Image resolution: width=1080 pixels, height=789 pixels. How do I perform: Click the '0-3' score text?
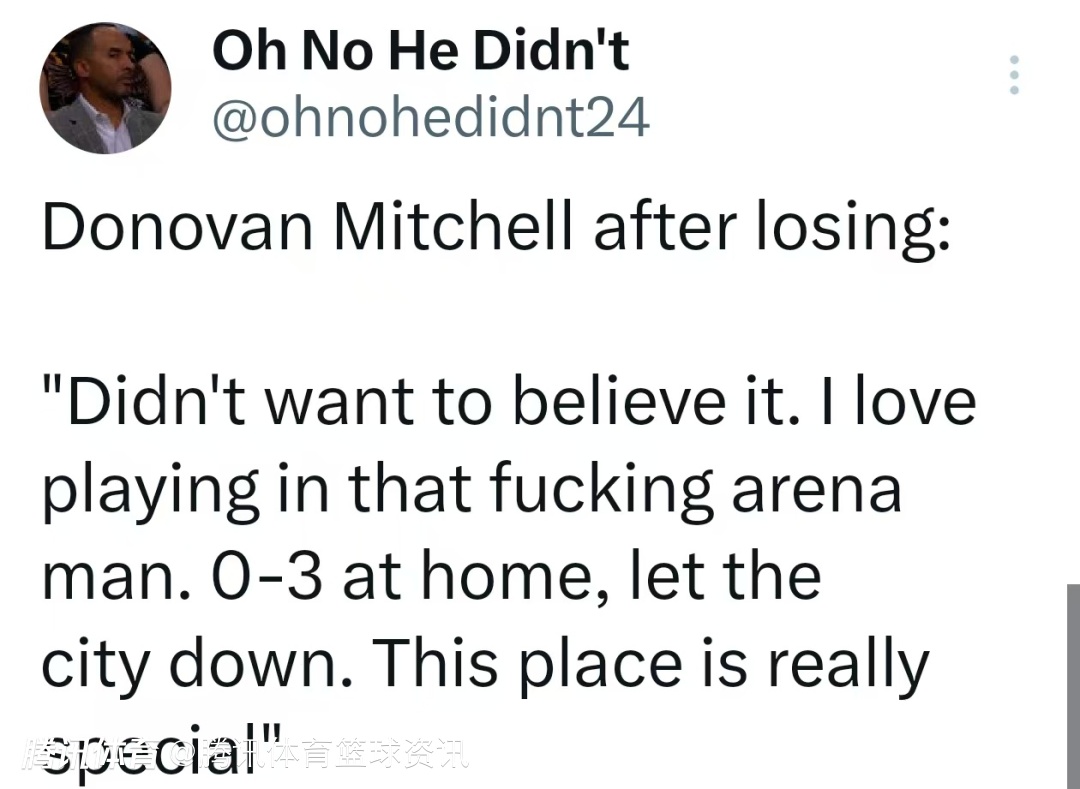267,576
